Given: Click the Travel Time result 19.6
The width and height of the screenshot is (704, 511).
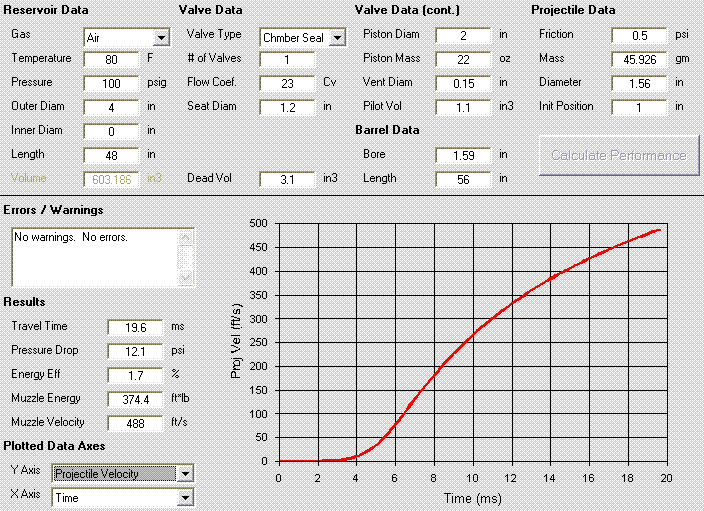Looking at the screenshot, I should point(135,327).
